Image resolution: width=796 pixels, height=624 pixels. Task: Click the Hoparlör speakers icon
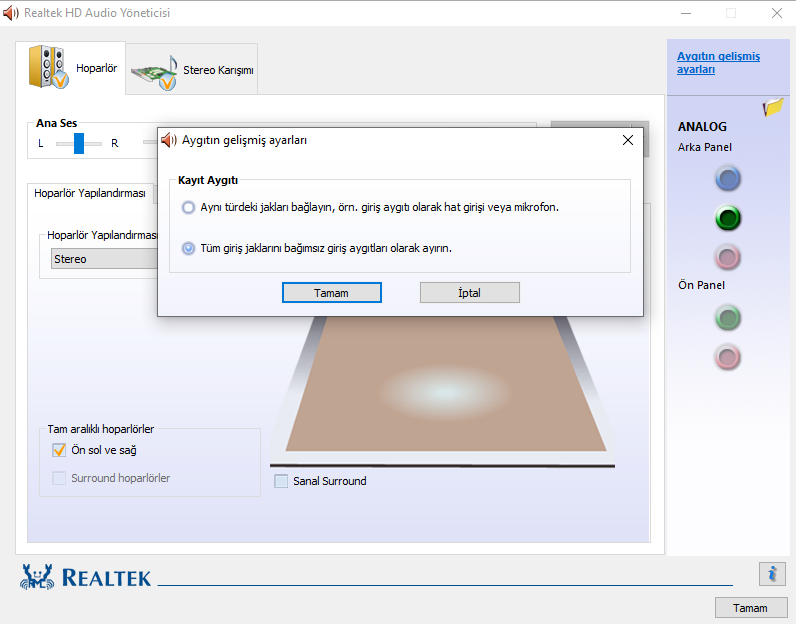point(48,67)
